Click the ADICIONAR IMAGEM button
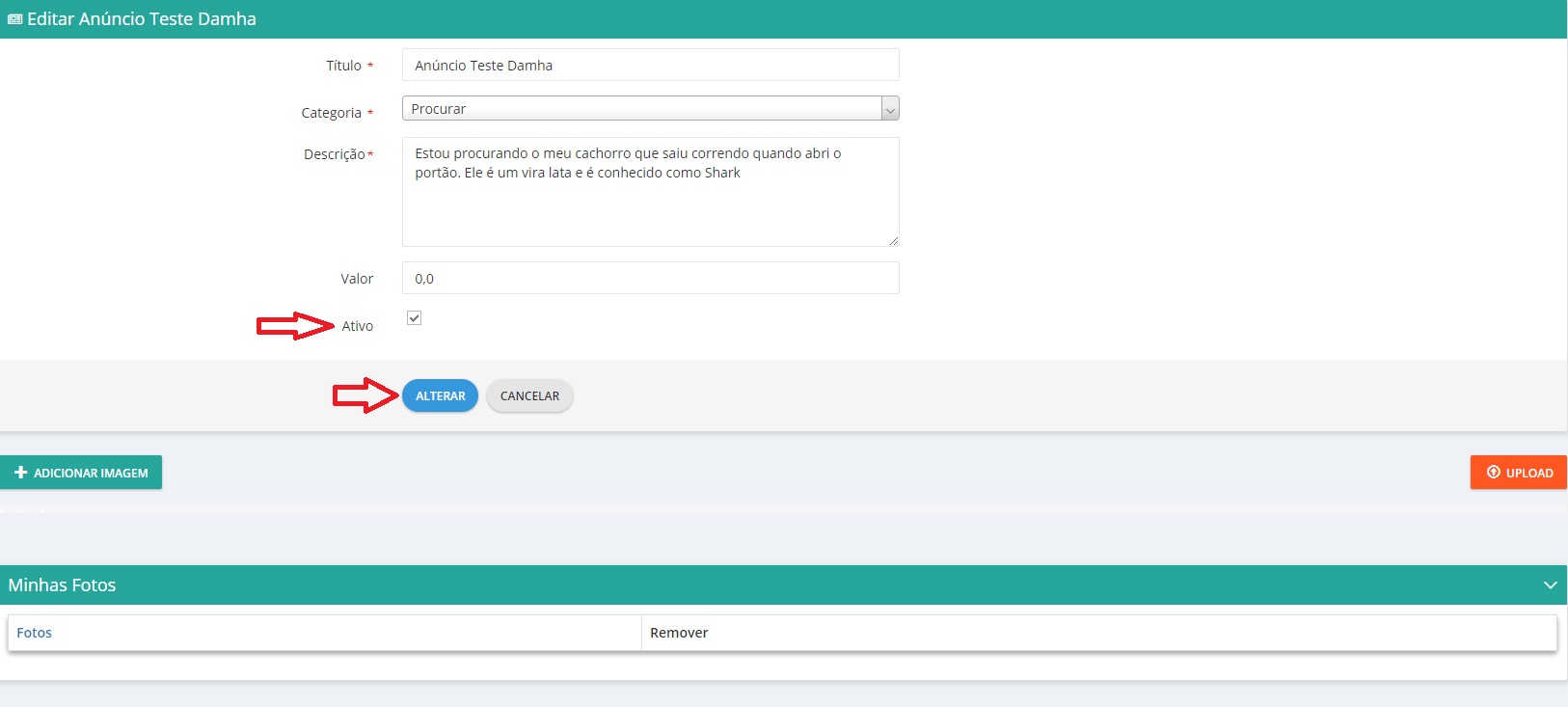The image size is (1568, 707). click(81, 473)
